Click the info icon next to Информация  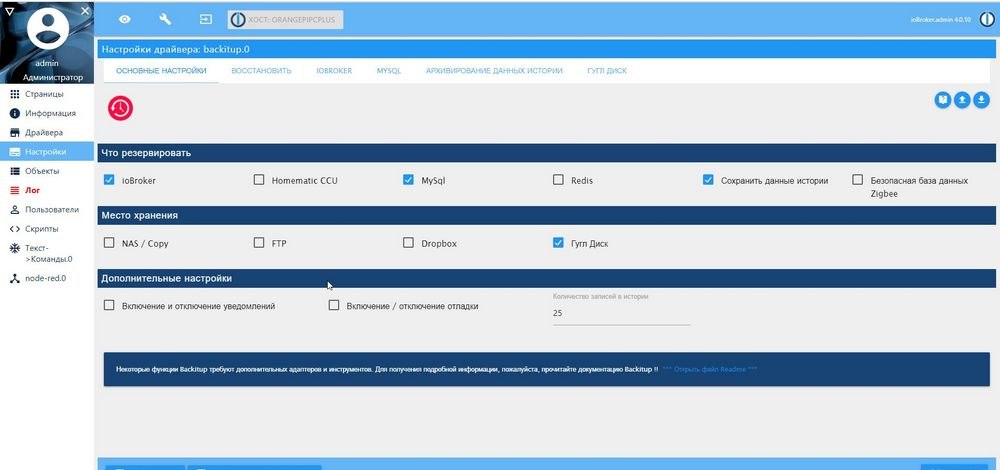(15, 114)
